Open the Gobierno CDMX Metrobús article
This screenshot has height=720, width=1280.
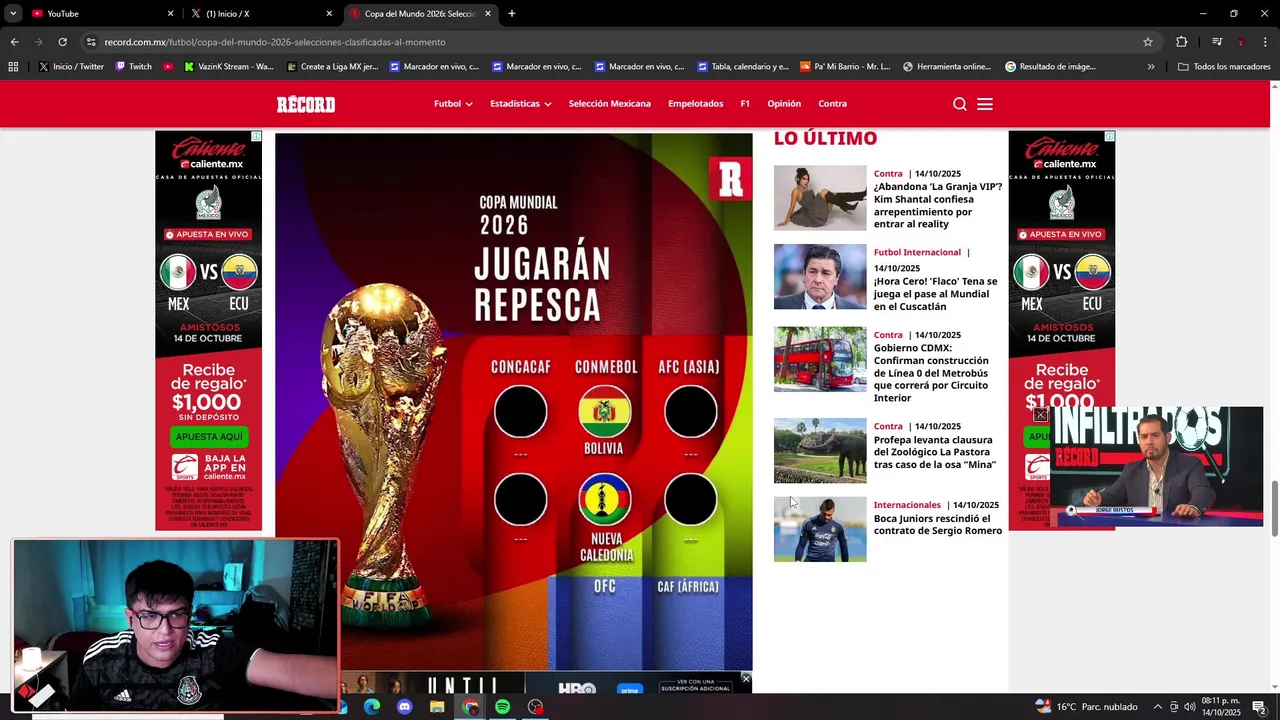tap(931, 373)
